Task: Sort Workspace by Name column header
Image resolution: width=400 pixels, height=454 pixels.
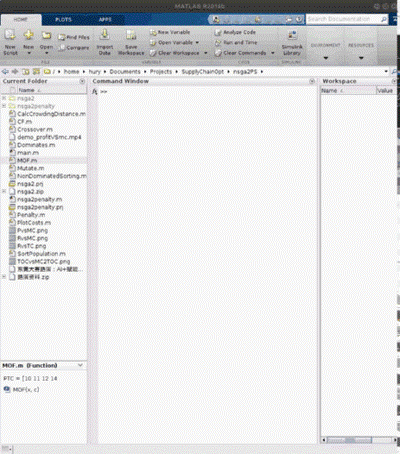Action: pos(348,90)
